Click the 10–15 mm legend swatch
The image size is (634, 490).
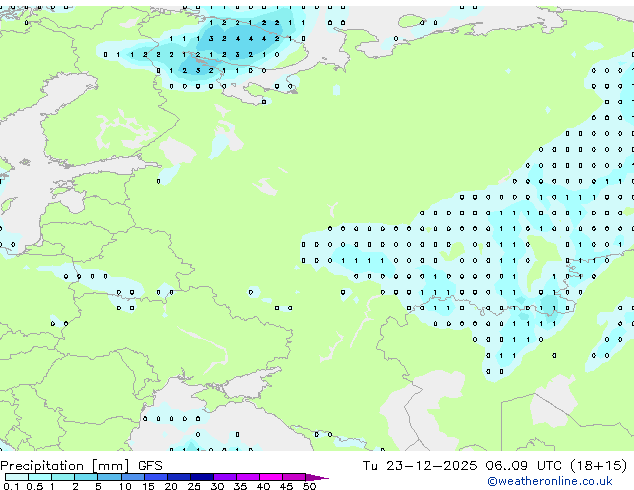click(132, 477)
